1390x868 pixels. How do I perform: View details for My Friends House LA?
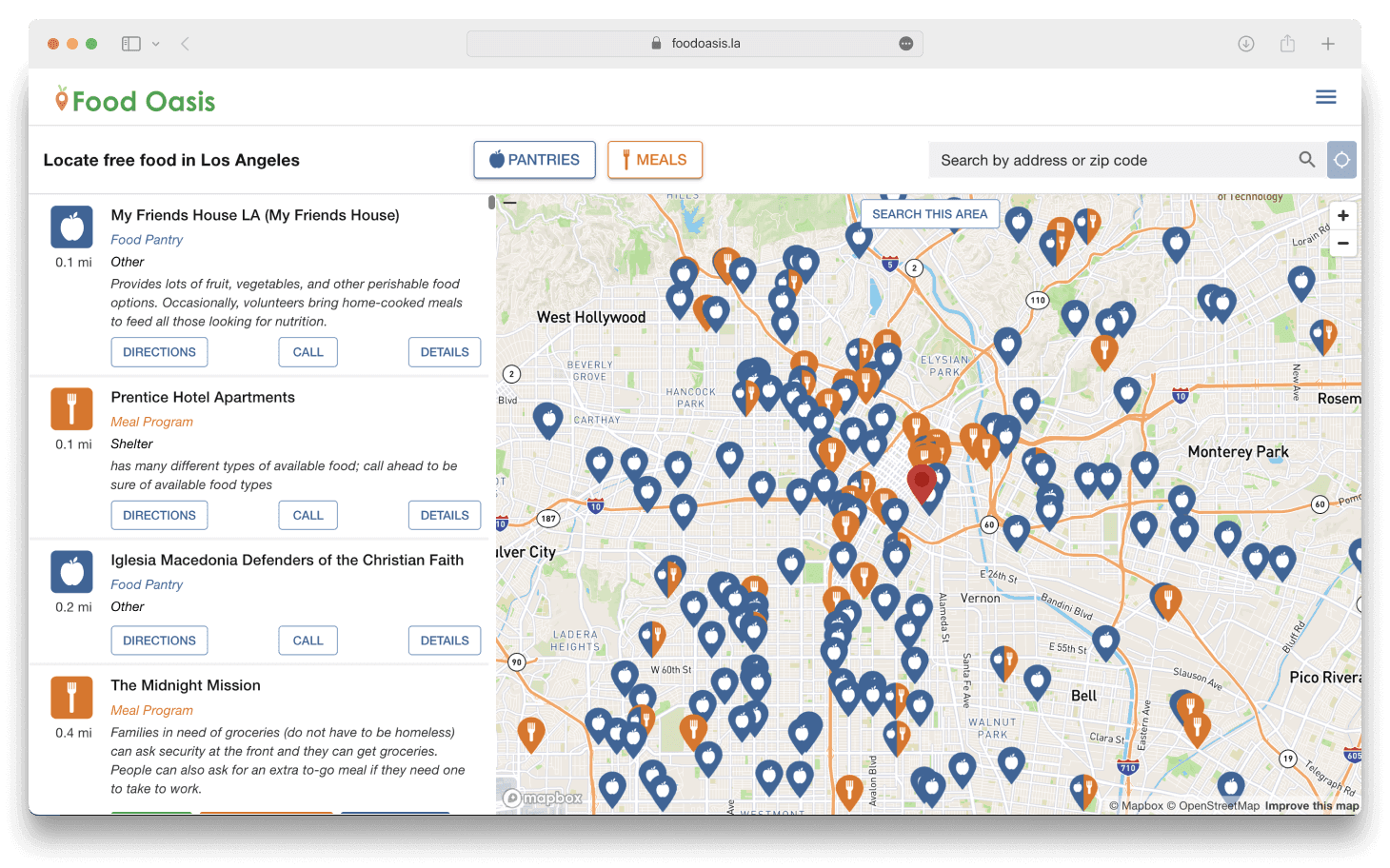click(445, 352)
